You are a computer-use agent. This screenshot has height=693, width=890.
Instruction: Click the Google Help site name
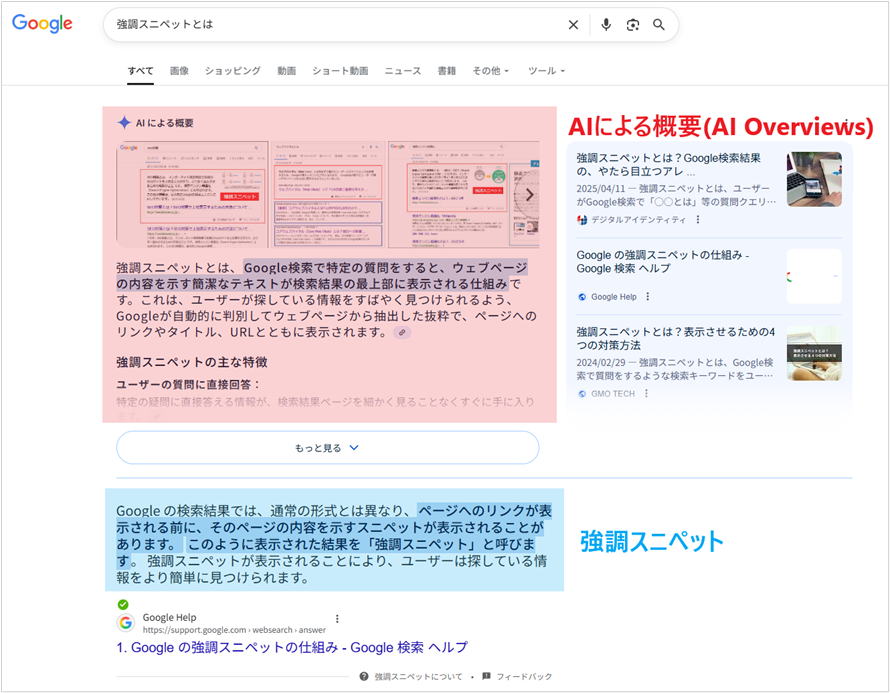(169, 618)
